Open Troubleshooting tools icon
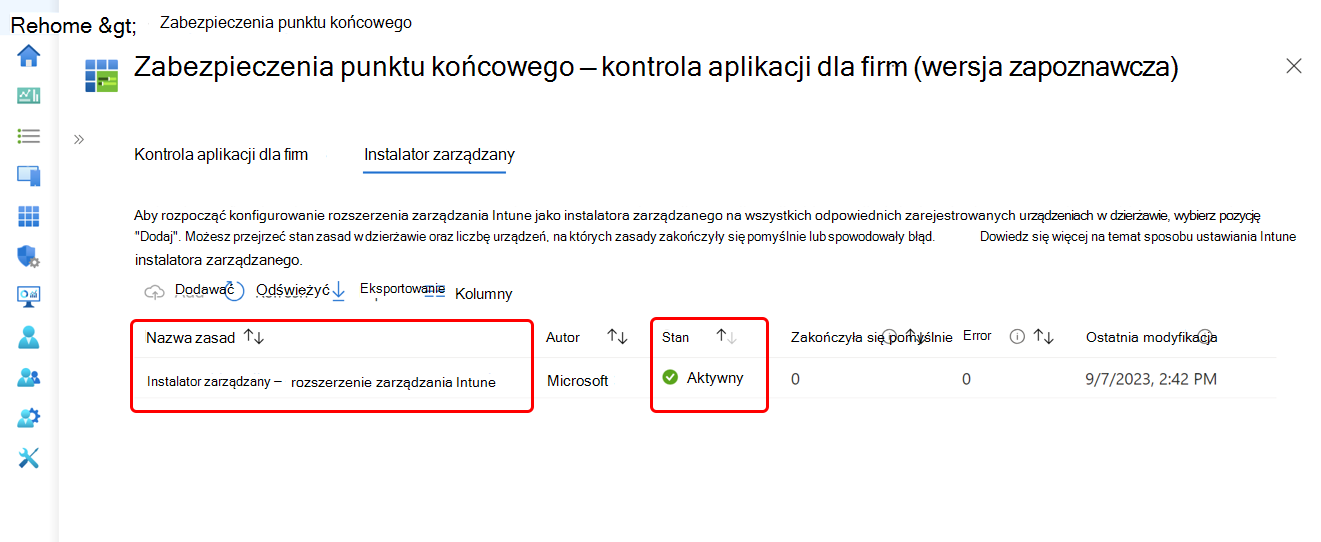The image size is (1321, 542). (29, 458)
